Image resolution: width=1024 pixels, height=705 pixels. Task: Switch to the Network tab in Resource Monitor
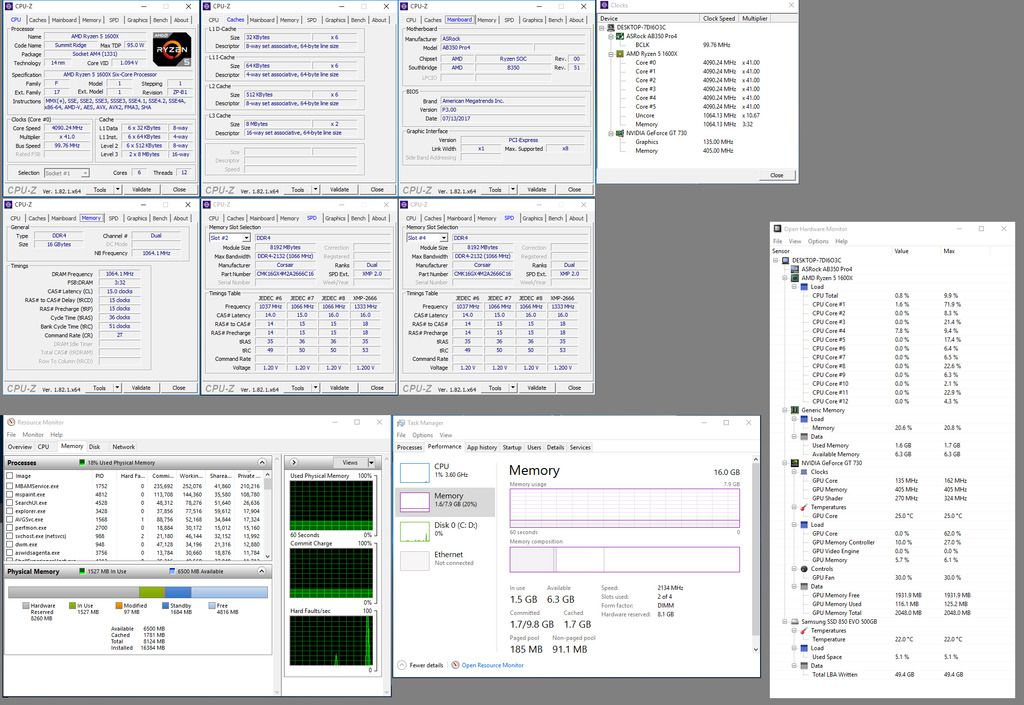pos(123,447)
